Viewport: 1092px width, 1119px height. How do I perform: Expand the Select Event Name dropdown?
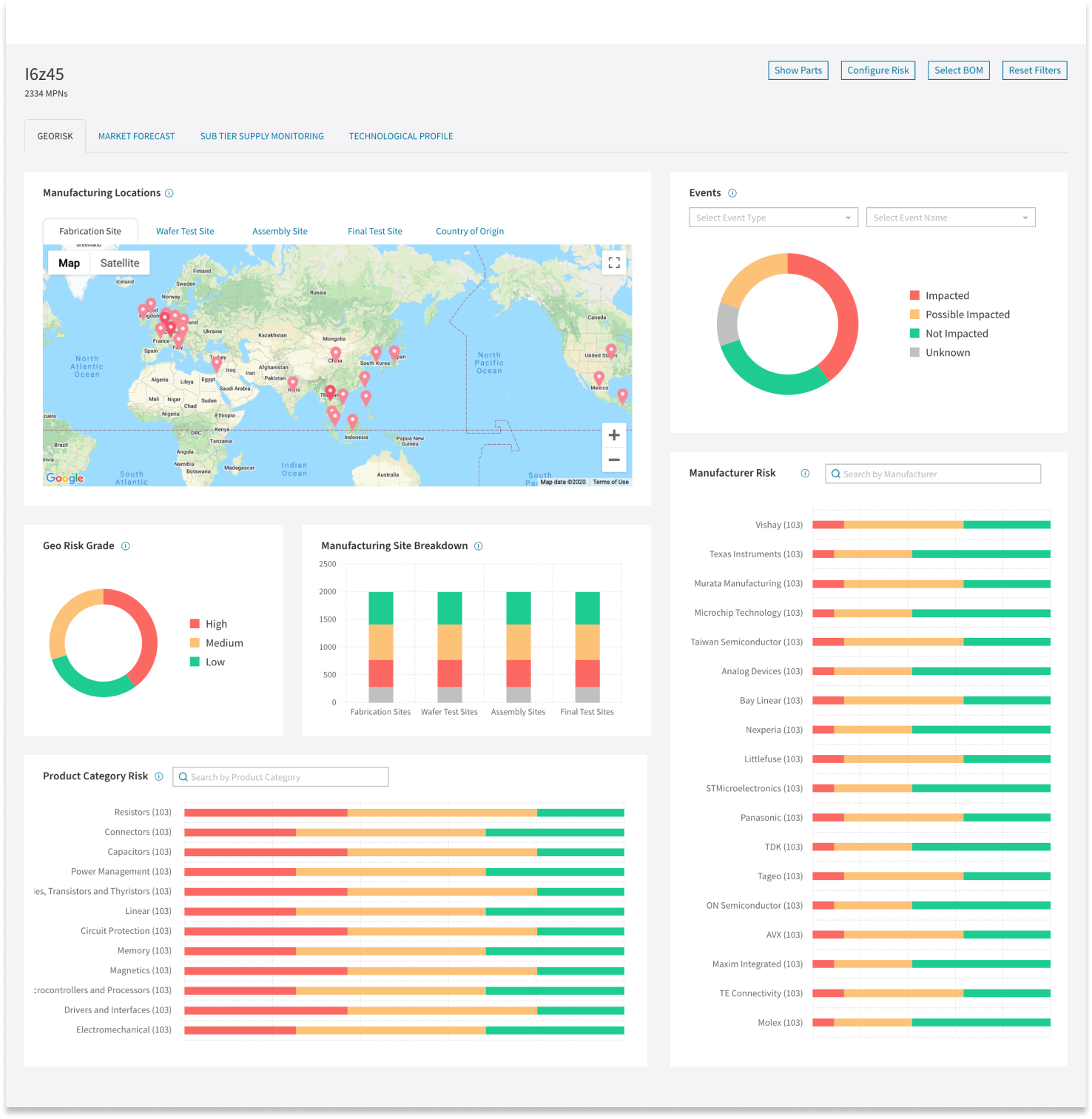coord(950,217)
